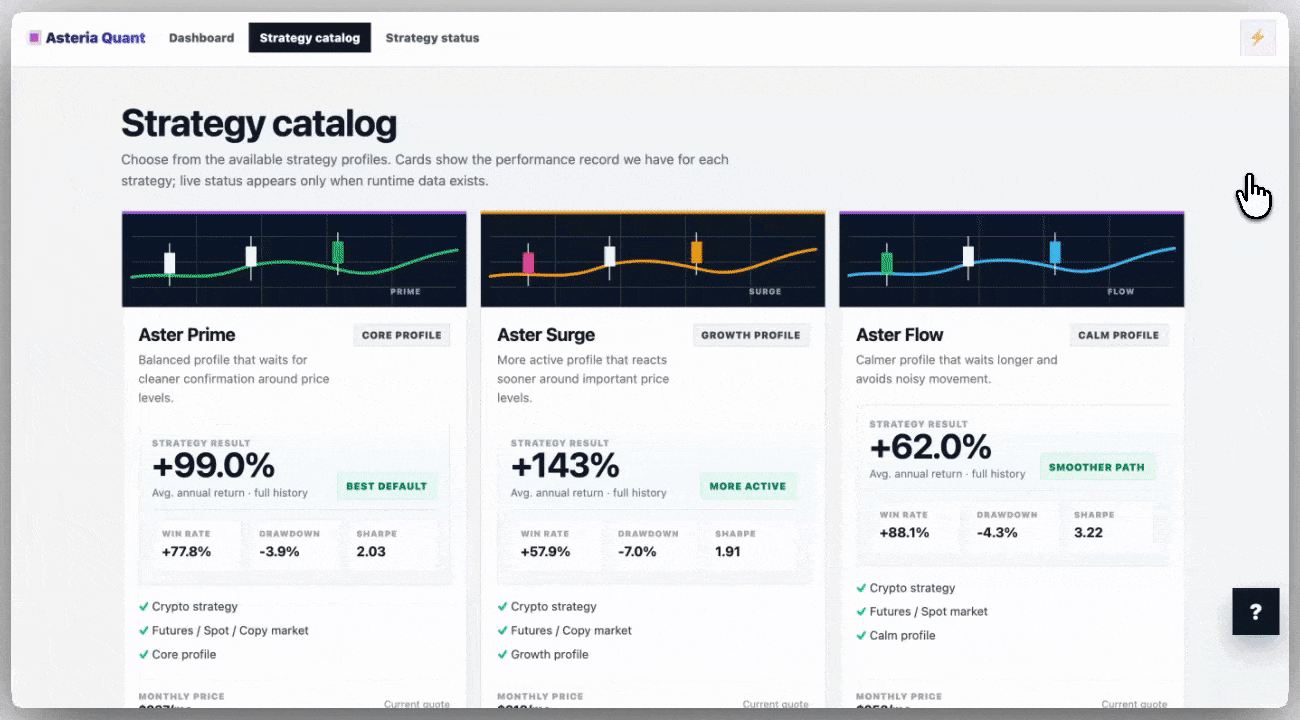Click the Aster Flow card title

pos(900,335)
